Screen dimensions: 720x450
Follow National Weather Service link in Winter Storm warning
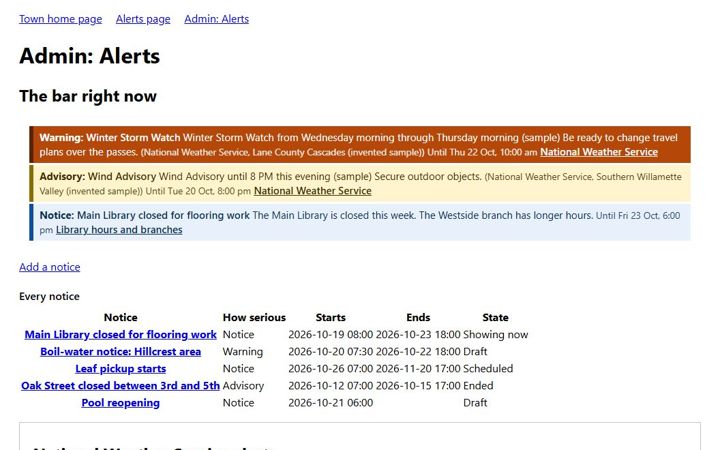pyautogui.click(x=599, y=152)
